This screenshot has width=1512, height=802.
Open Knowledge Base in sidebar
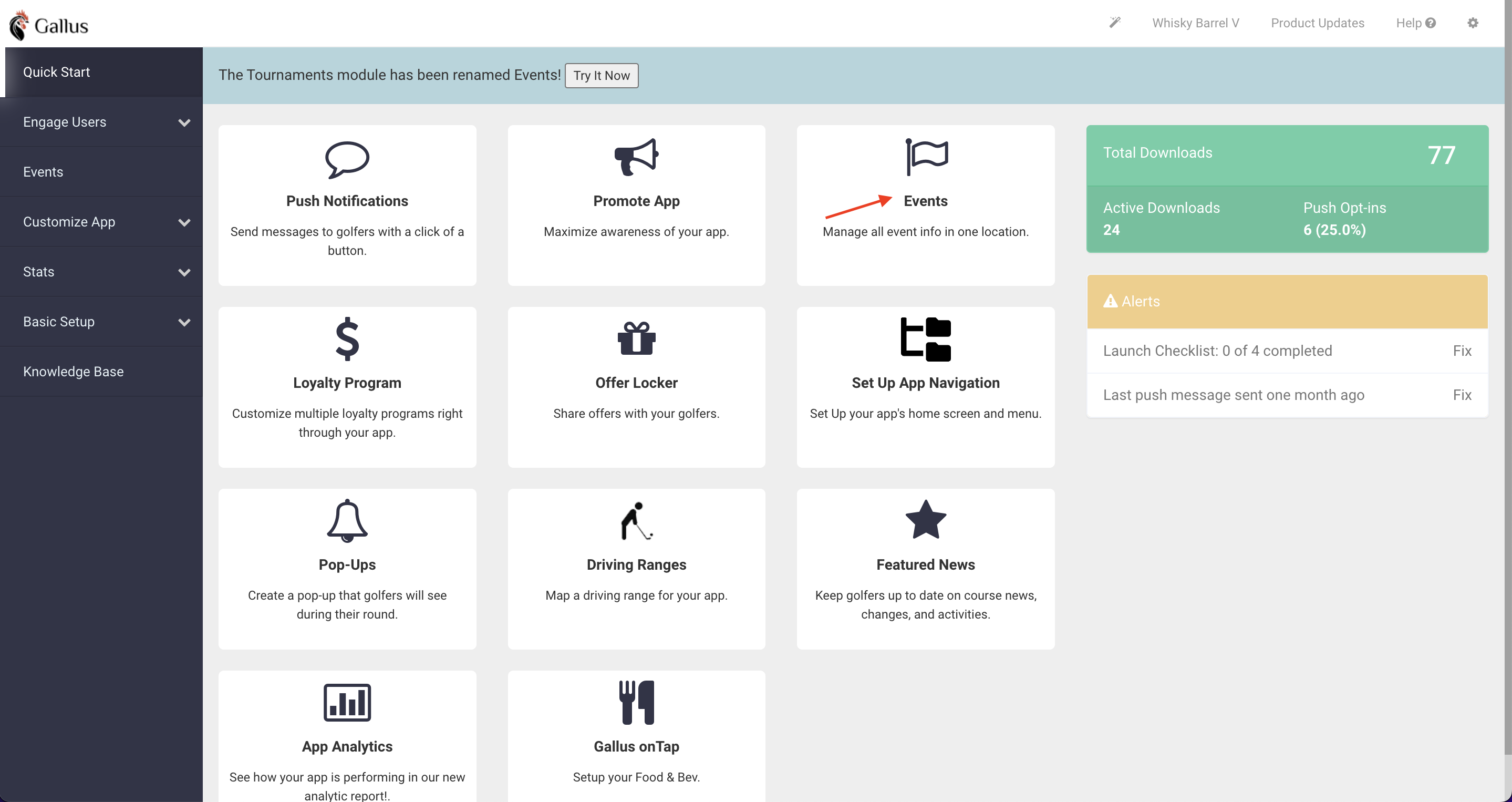pos(74,372)
